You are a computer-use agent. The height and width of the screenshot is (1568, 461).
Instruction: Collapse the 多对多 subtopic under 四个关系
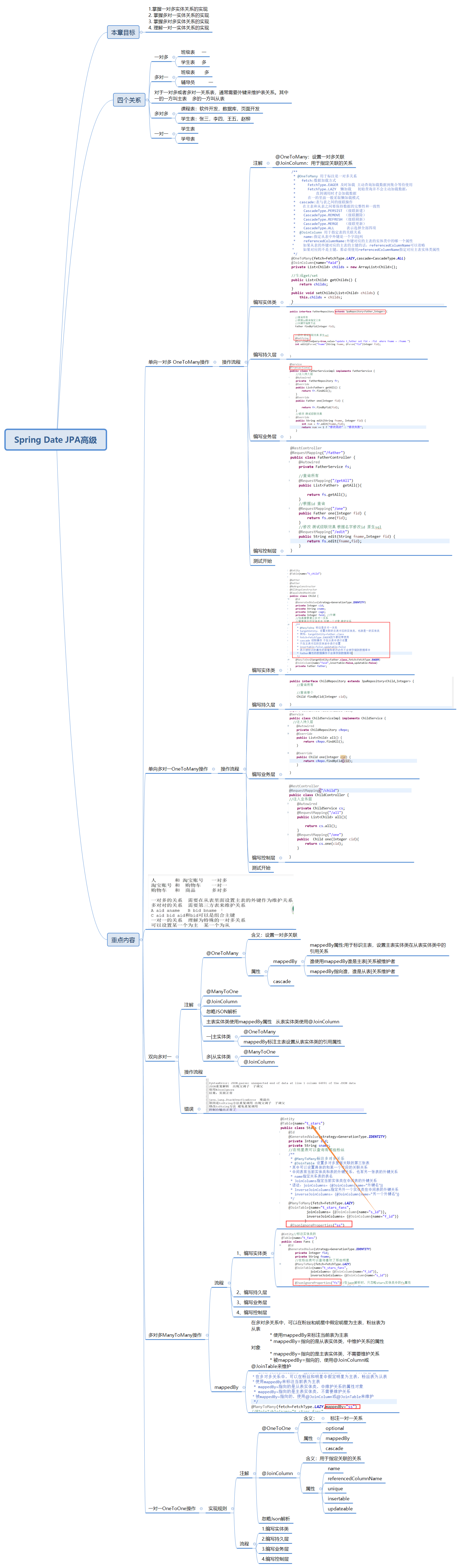click(x=174, y=114)
